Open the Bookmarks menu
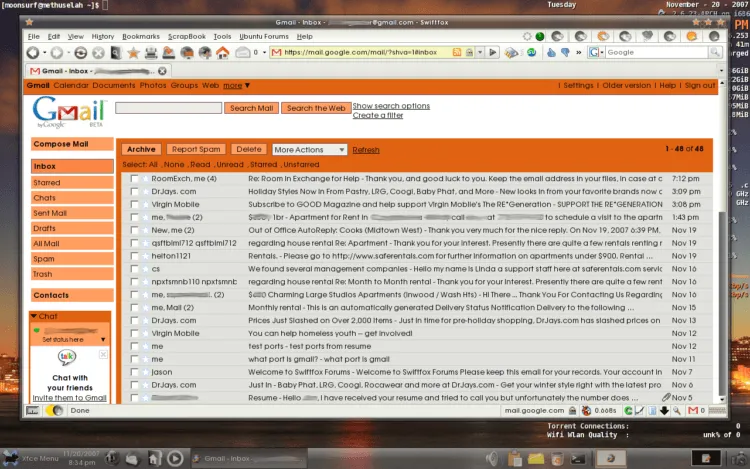 [141, 36]
